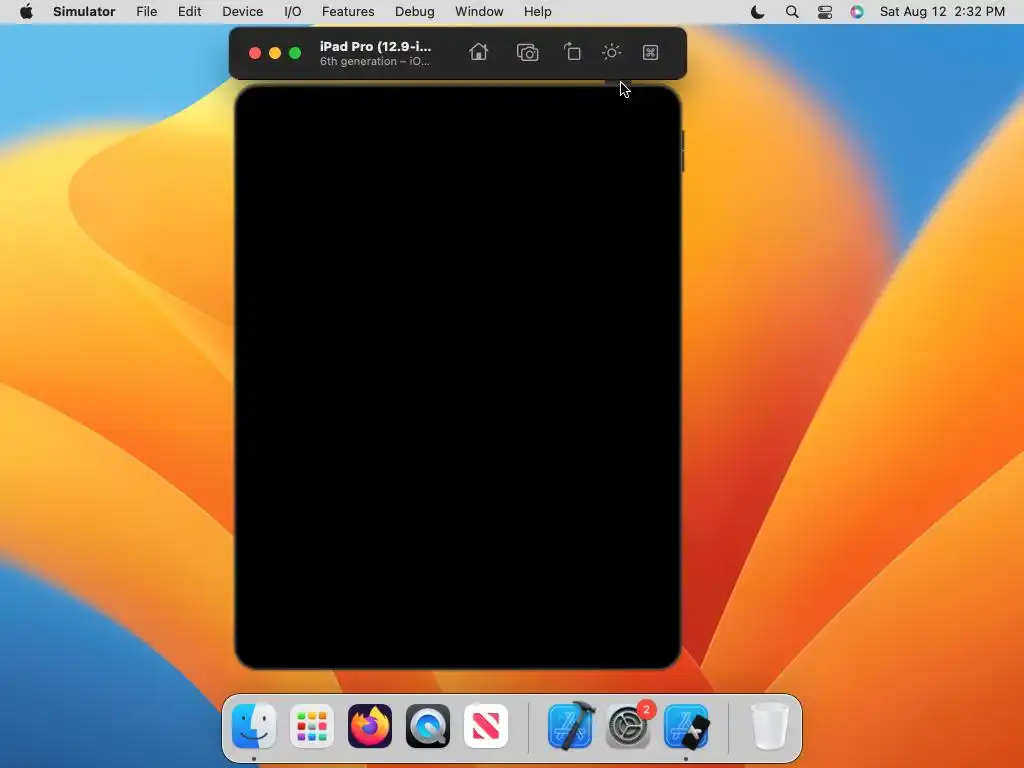Click the Simulator app icon in the Dock
The image size is (1024, 768).
(x=686, y=726)
